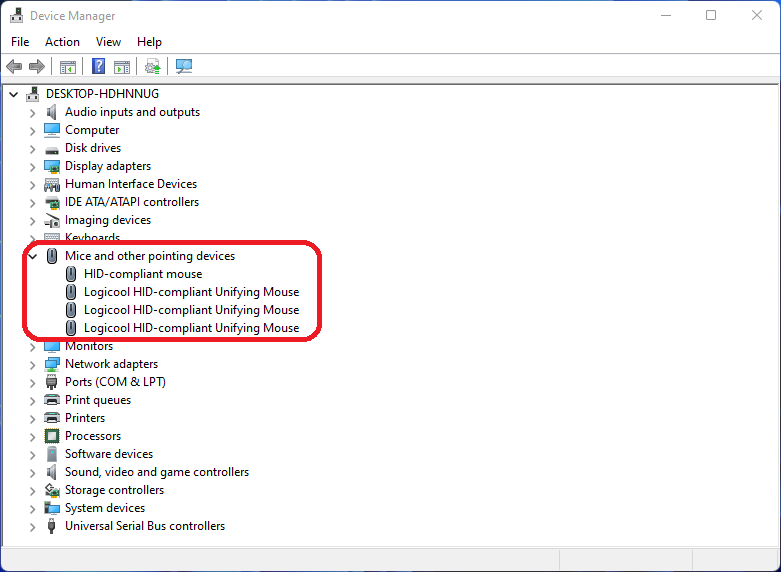Screen dimensions: 781x572
Task: Select the DESKTOP-HDHNNUG computer name
Action: click(x=102, y=94)
